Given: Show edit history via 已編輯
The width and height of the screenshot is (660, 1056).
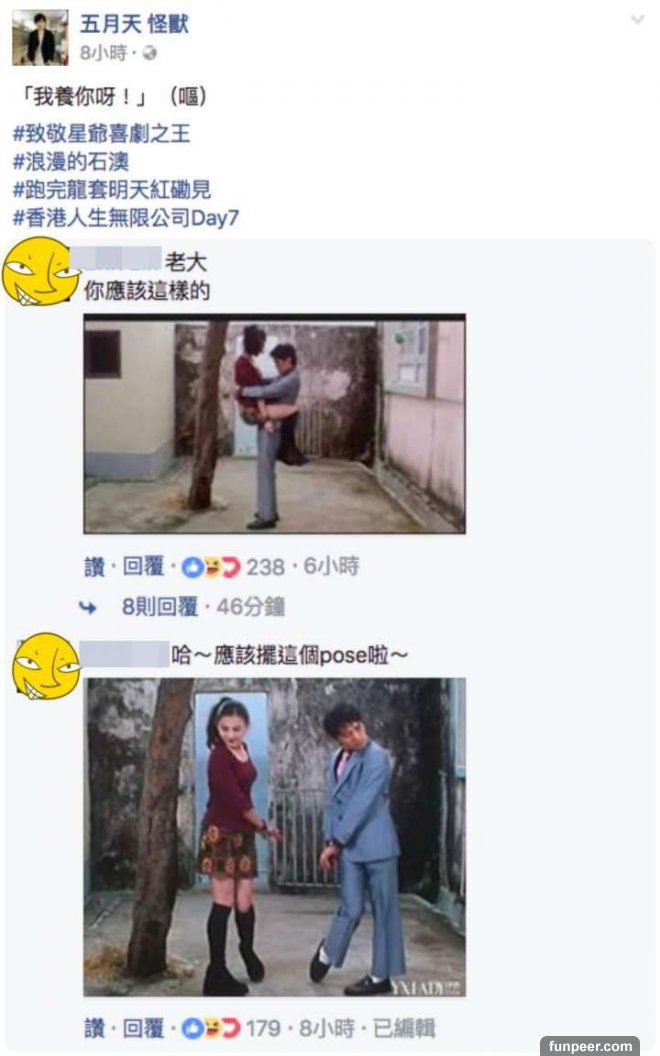Looking at the screenshot, I should point(404,1028).
